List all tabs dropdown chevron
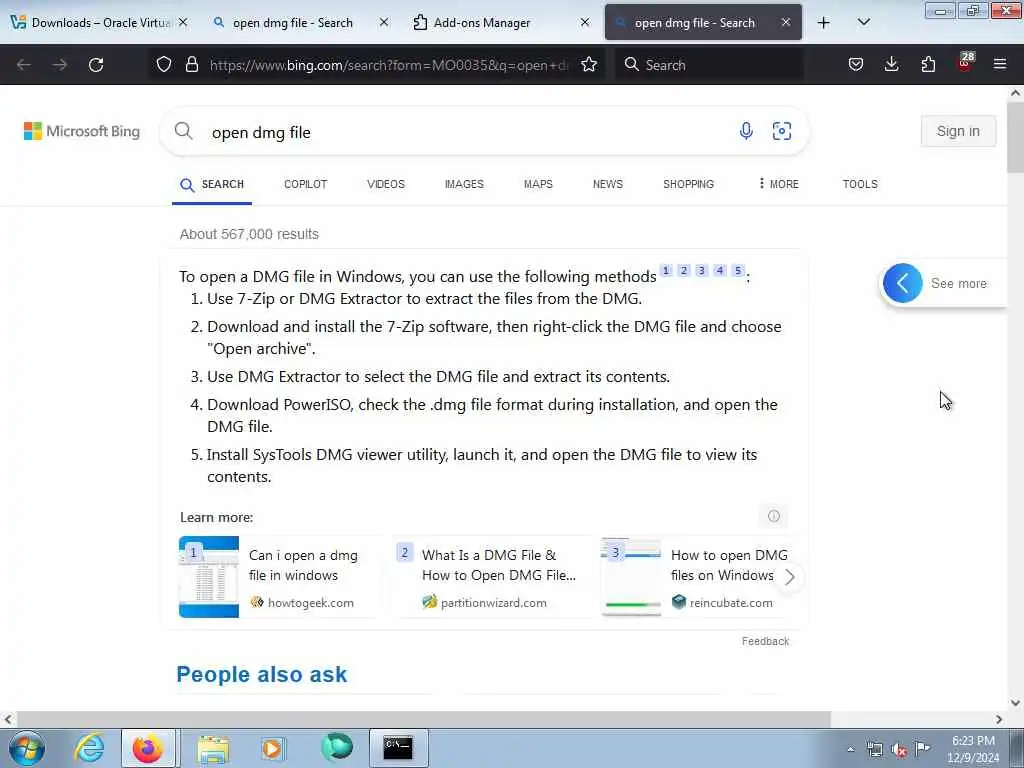 863,22
